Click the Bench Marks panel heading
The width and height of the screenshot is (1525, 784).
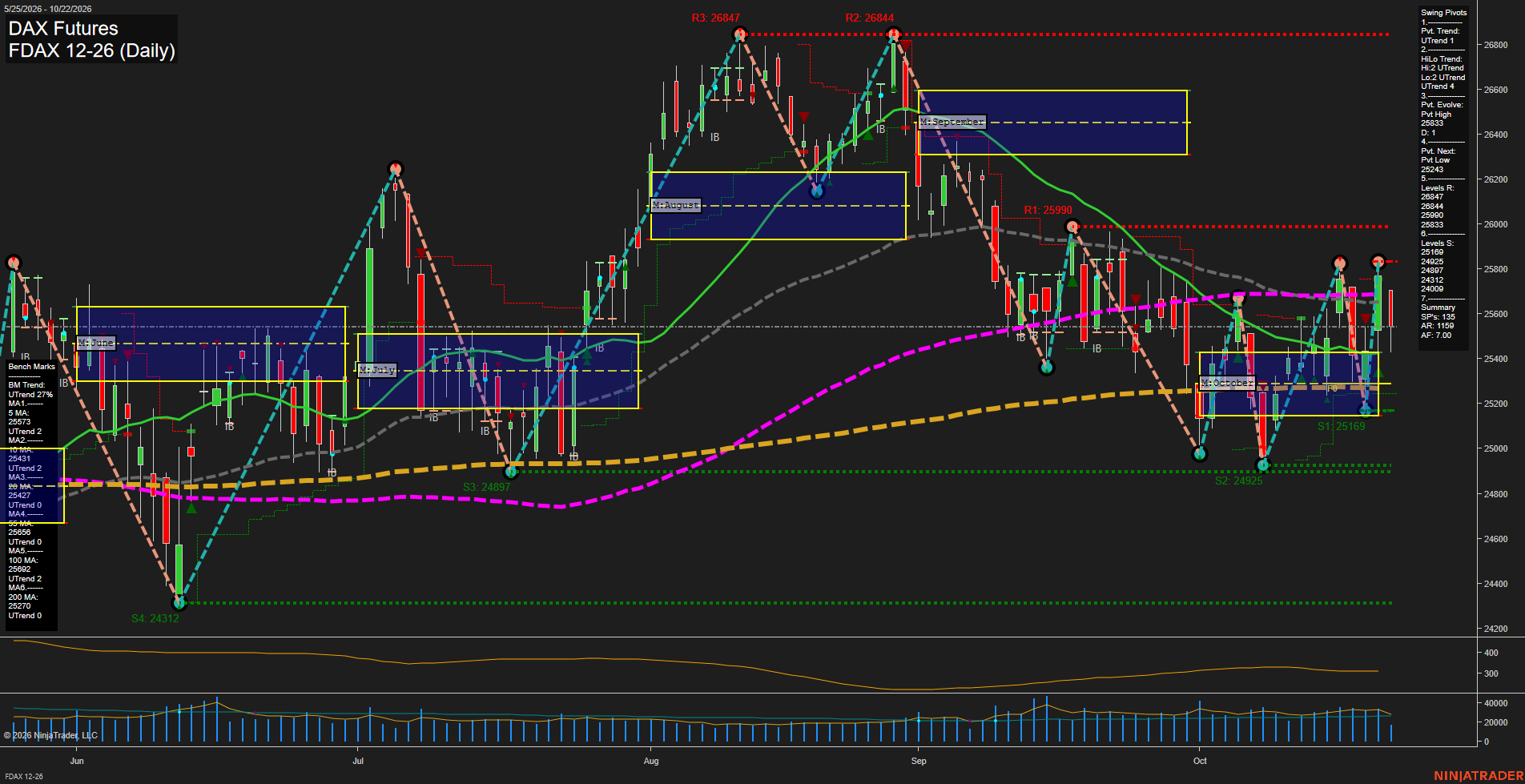(32, 367)
